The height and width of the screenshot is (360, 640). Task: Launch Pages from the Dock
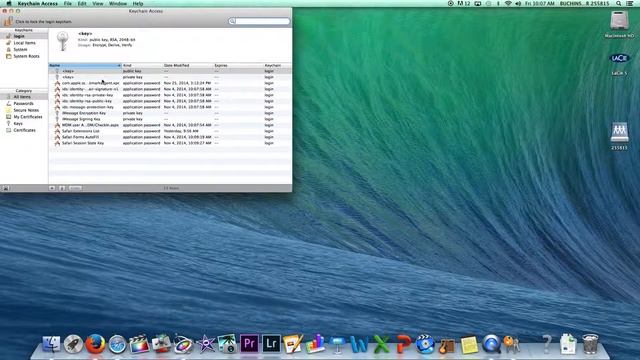[x=293, y=344]
